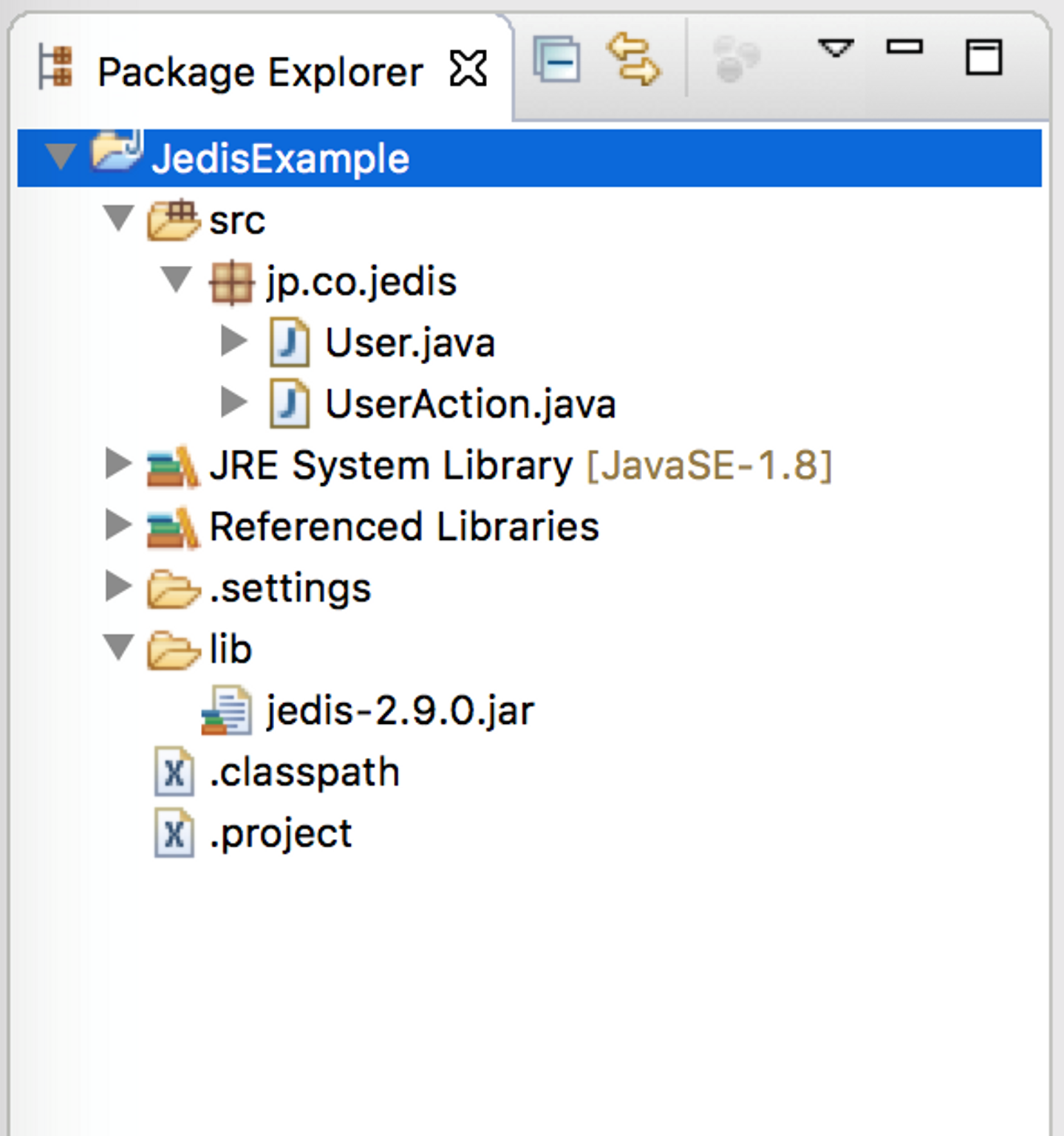Click the Referenced Libraries icon
Viewport: 1064px width, 1136px height.
(x=173, y=527)
